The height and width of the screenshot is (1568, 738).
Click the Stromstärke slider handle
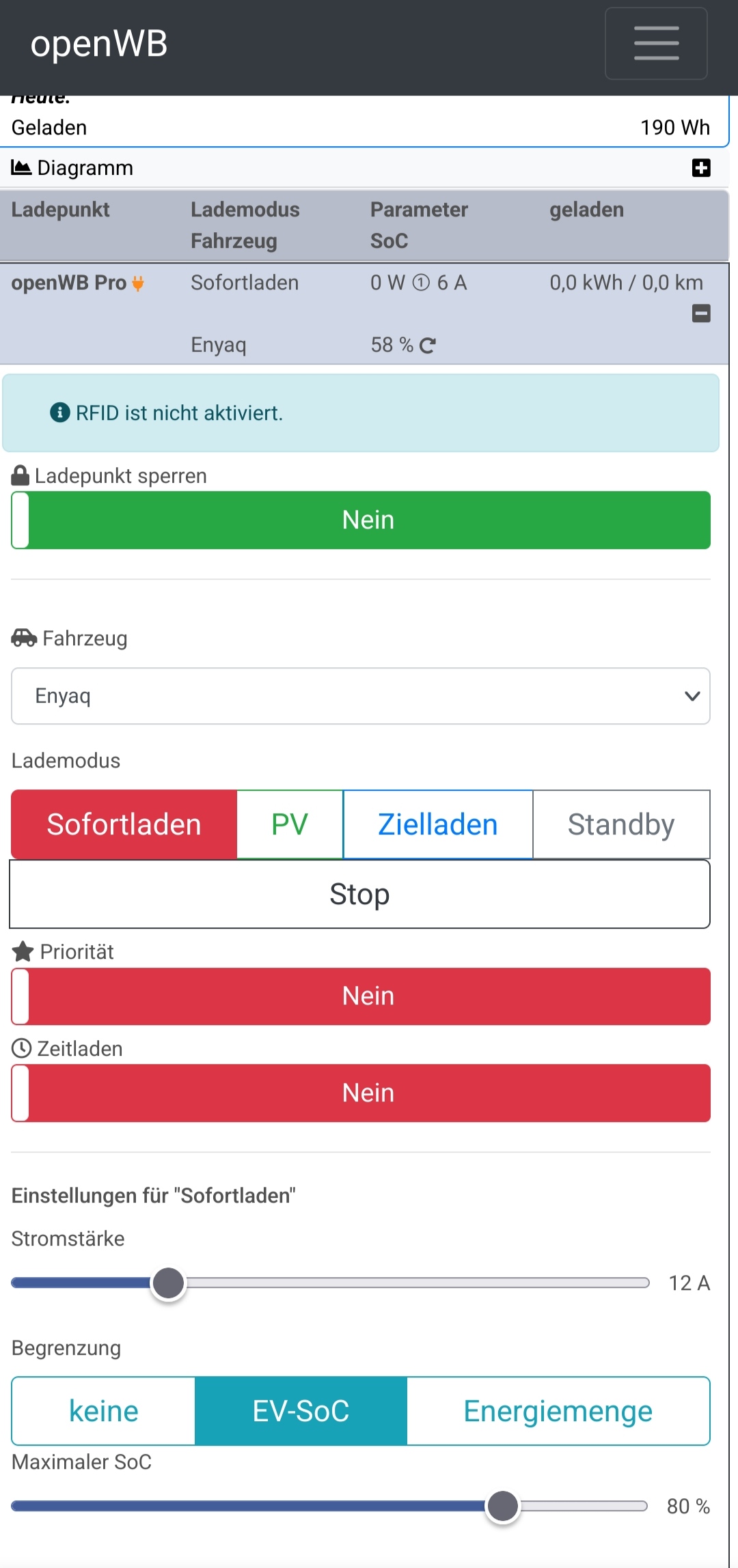168,1283
